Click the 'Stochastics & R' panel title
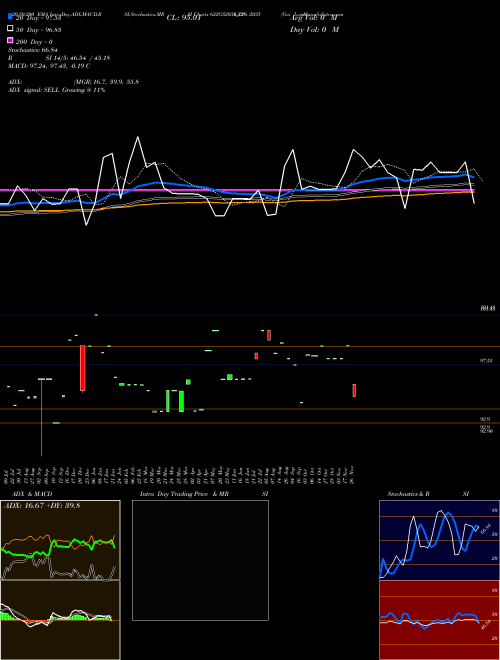This screenshot has height=660, width=500. click(x=408, y=494)
